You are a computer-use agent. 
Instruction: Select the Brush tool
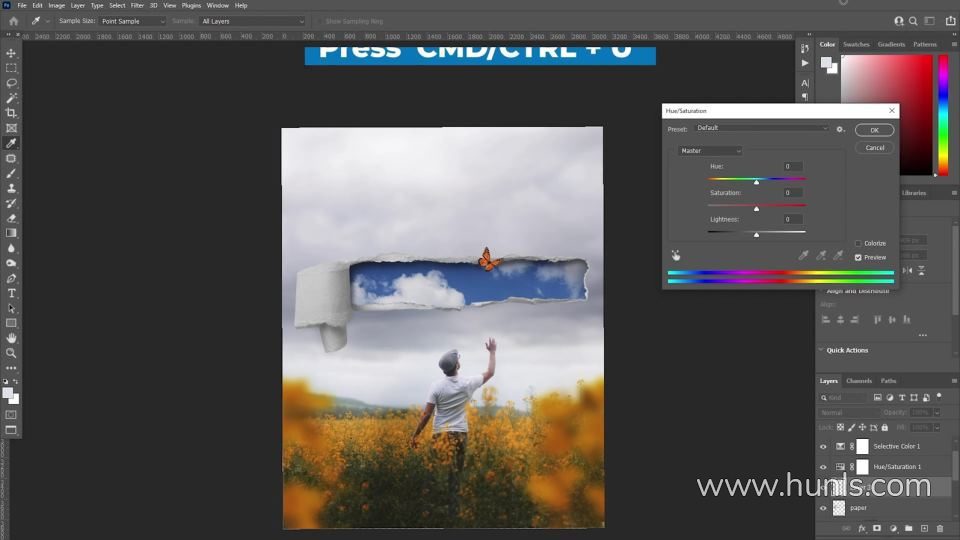(x=11, y=173)
